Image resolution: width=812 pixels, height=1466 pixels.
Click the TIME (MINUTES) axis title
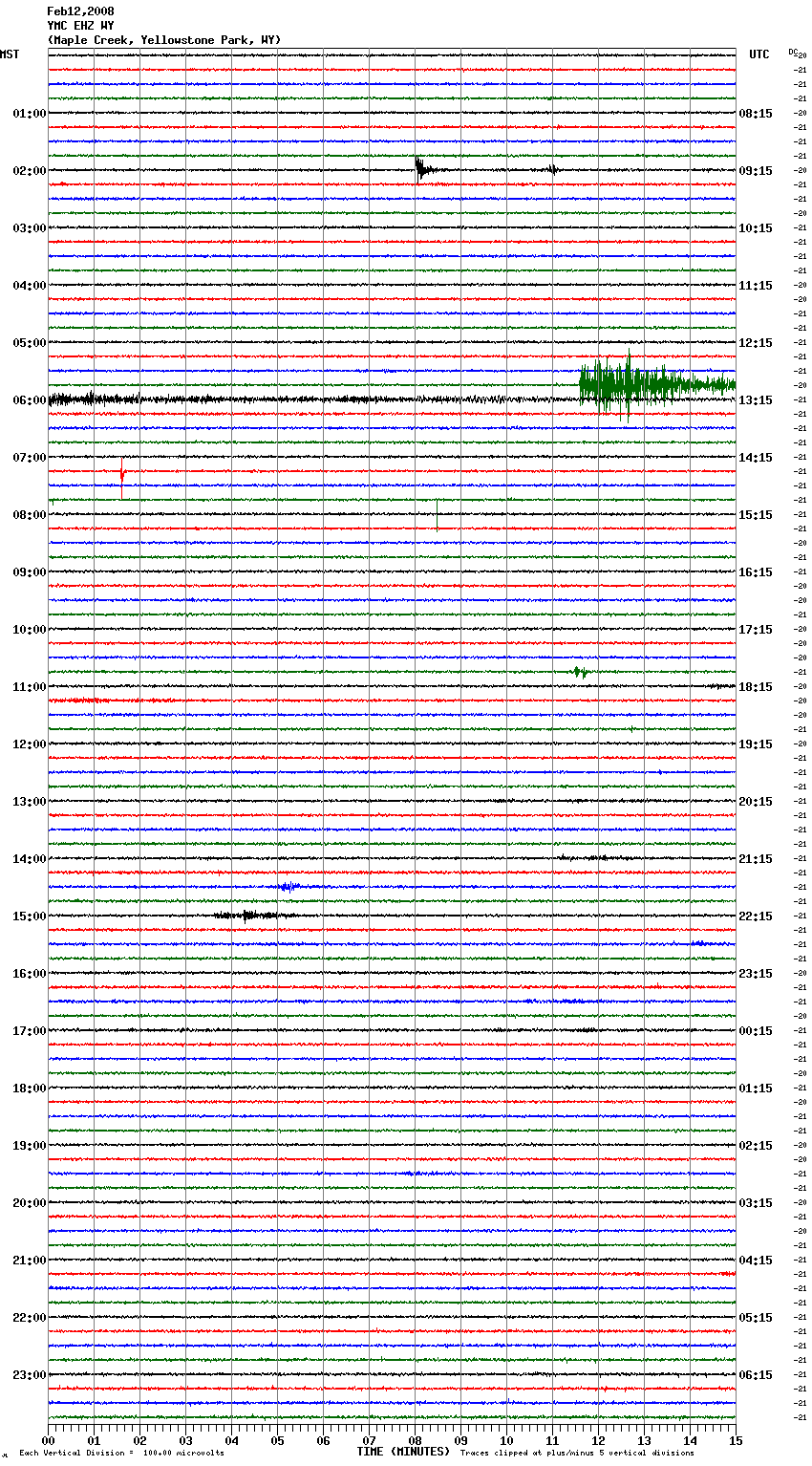click(403, 1452)
